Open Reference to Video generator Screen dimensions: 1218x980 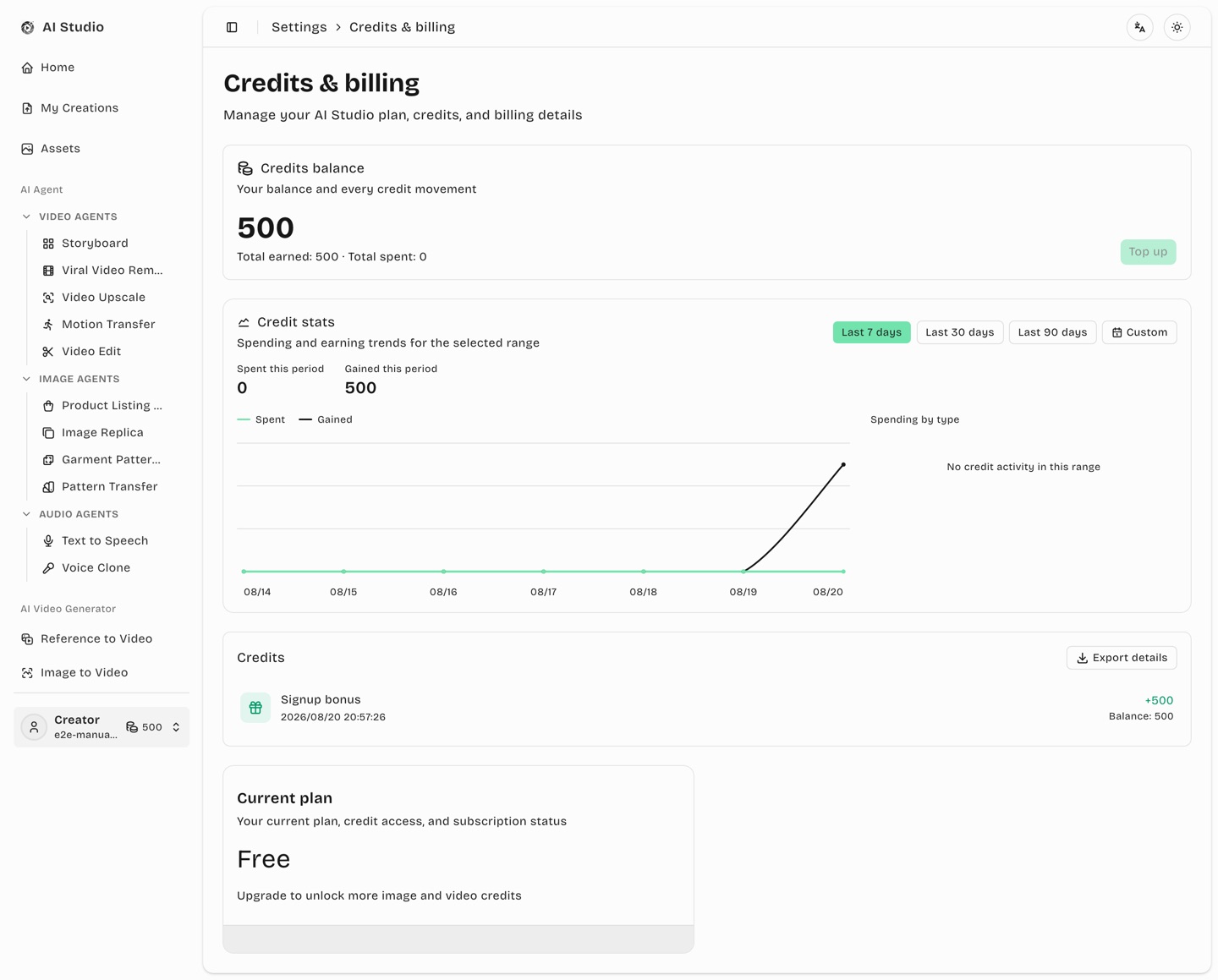pyautogui.click(x=101, y=639)
